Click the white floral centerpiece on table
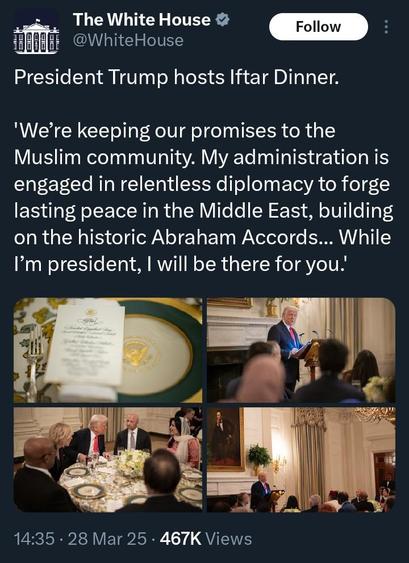The width and height of the screenshot is (409, 563). point(132,462)
